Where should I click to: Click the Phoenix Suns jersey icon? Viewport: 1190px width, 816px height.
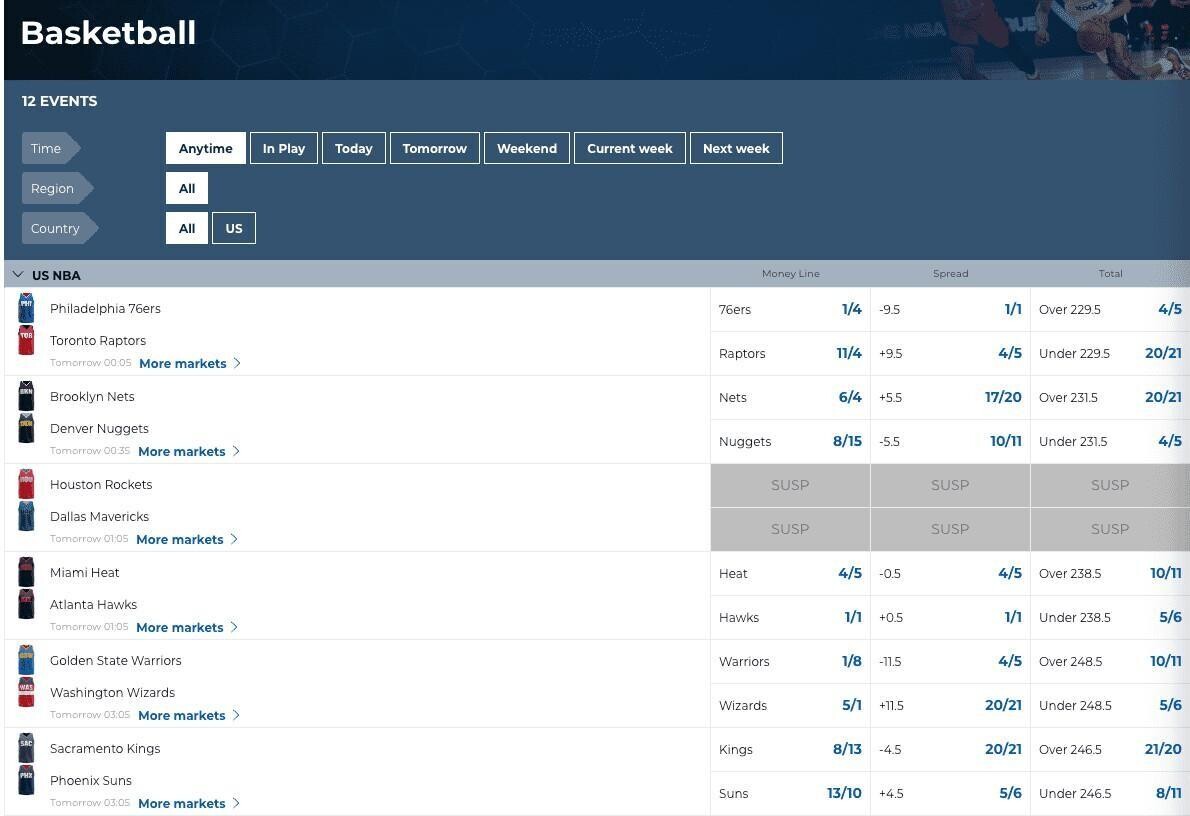(27, 780)
